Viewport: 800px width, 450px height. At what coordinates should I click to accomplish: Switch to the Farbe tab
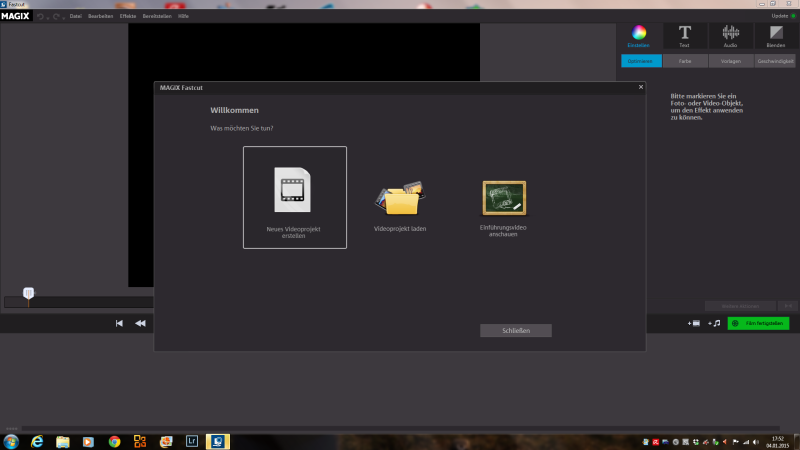click(685, 61)
